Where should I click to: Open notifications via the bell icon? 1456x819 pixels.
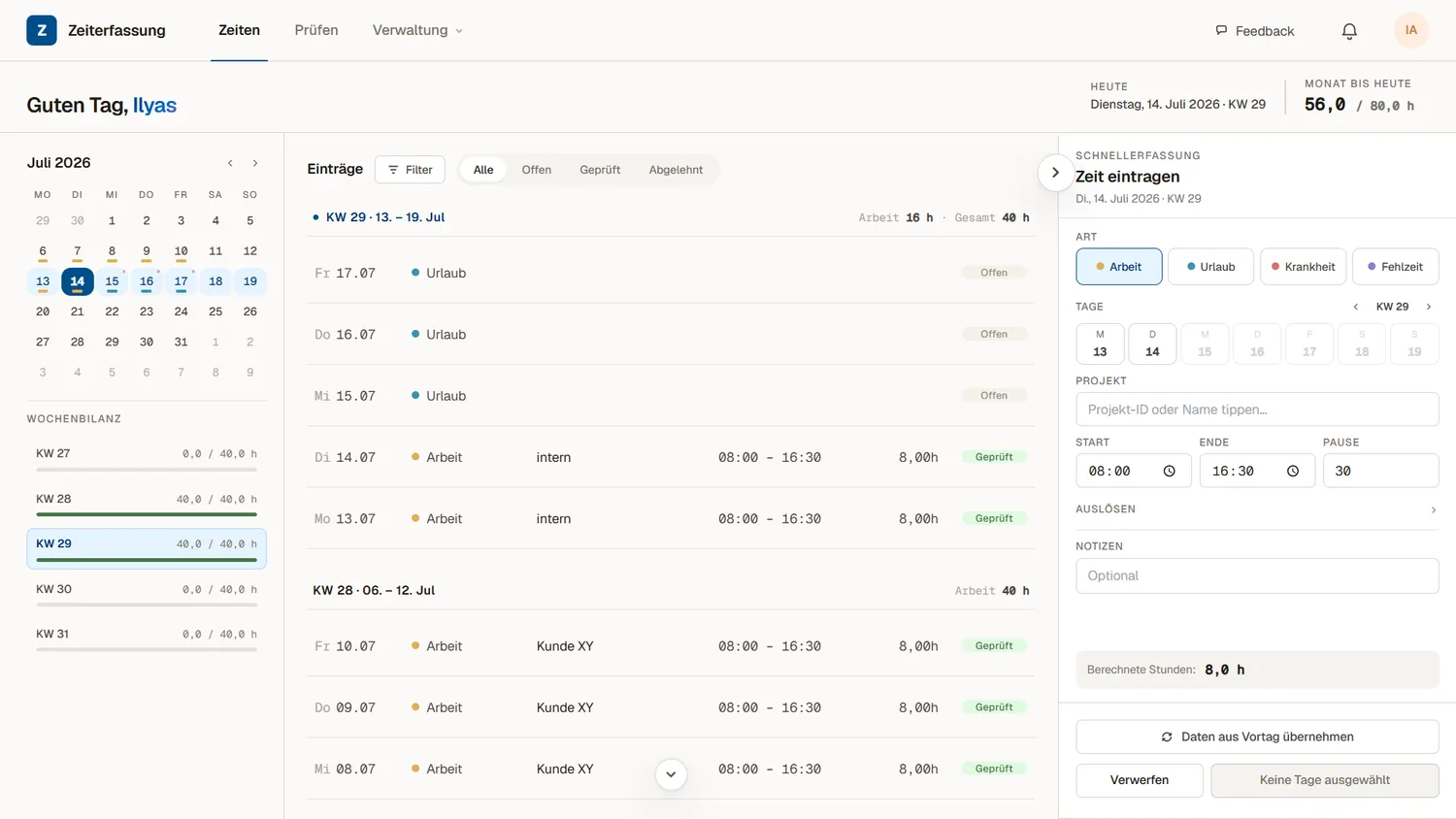click(x=1349, y=31)
